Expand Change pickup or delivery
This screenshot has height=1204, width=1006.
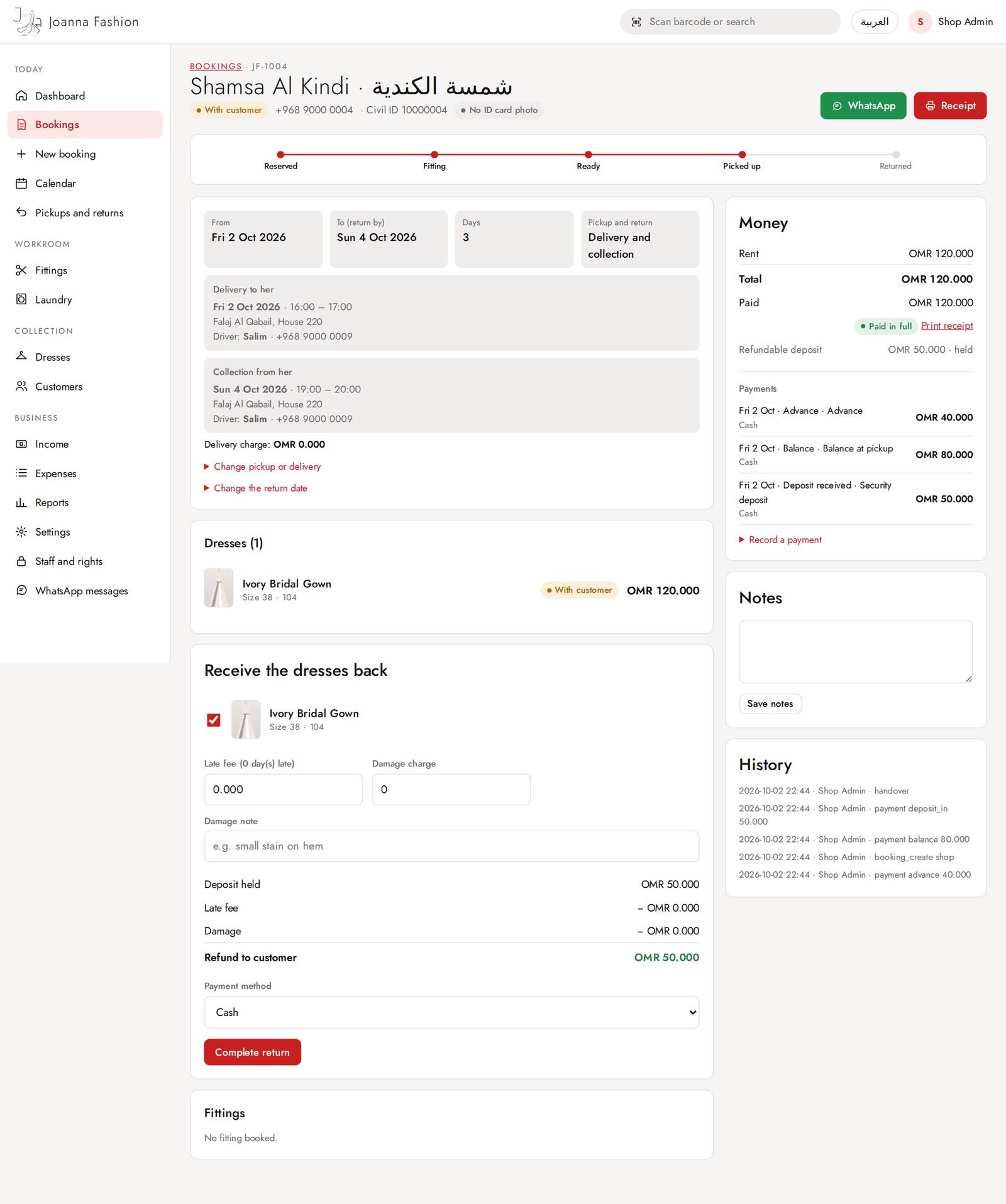coord(262,467)
